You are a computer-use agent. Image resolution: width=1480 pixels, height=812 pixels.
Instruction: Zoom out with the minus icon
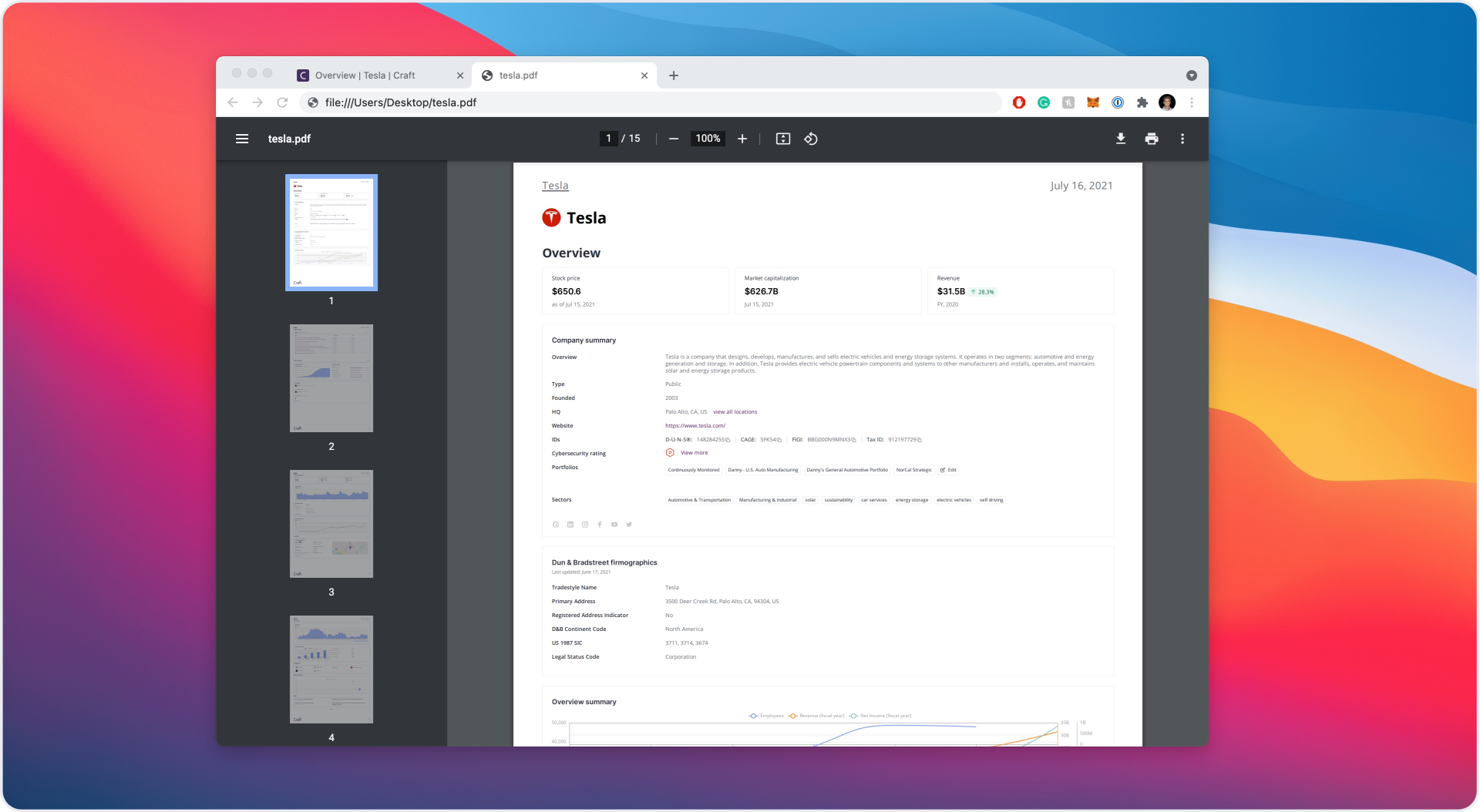click(x=674, y=139)
